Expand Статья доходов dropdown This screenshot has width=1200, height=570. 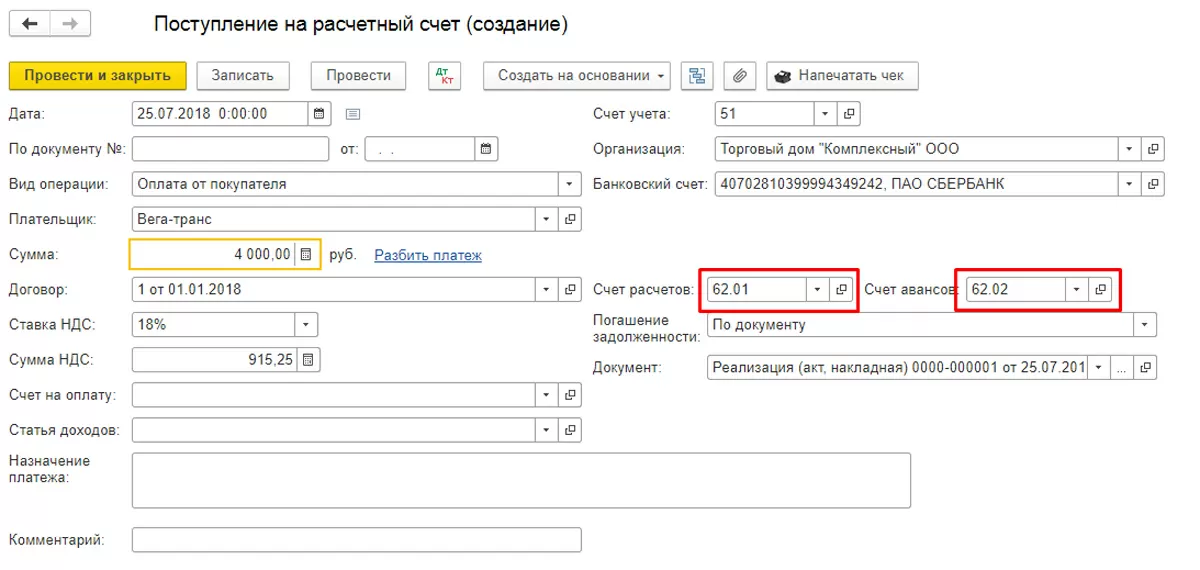coord(547,430)
